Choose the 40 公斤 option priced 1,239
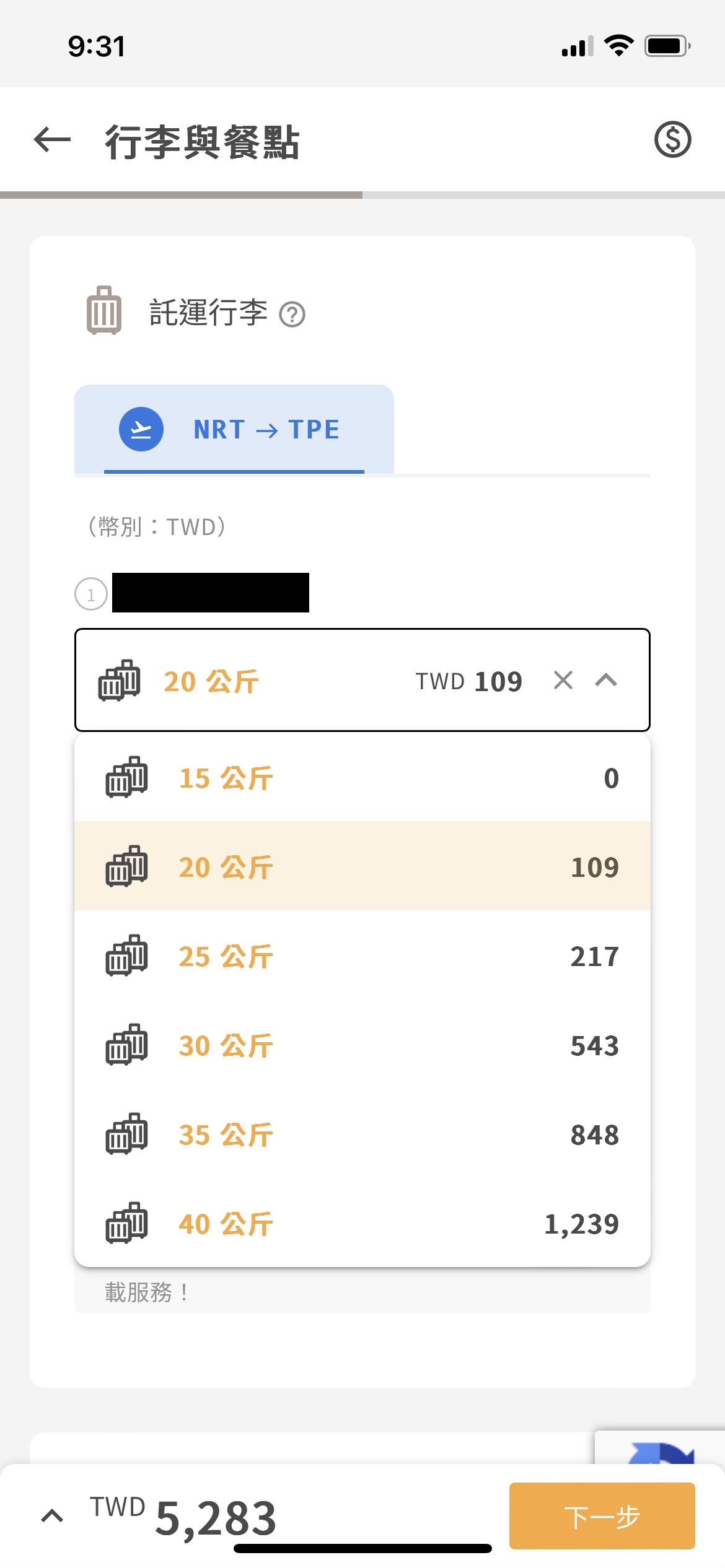The image size is (725, 1568). [362, 1223]
